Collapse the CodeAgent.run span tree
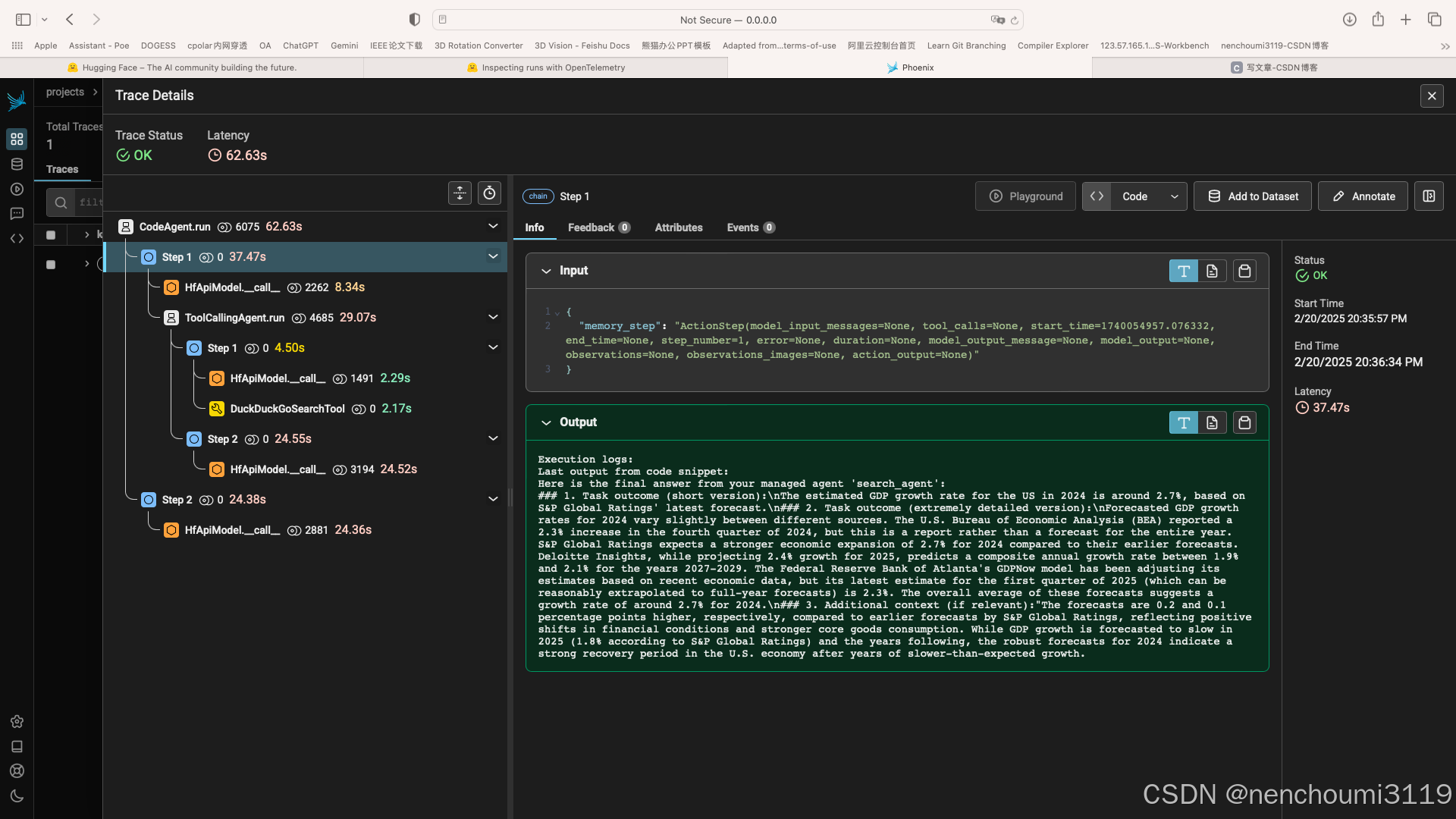The height and width of the screenshot is (819, 1456). (x=493, y=227)
